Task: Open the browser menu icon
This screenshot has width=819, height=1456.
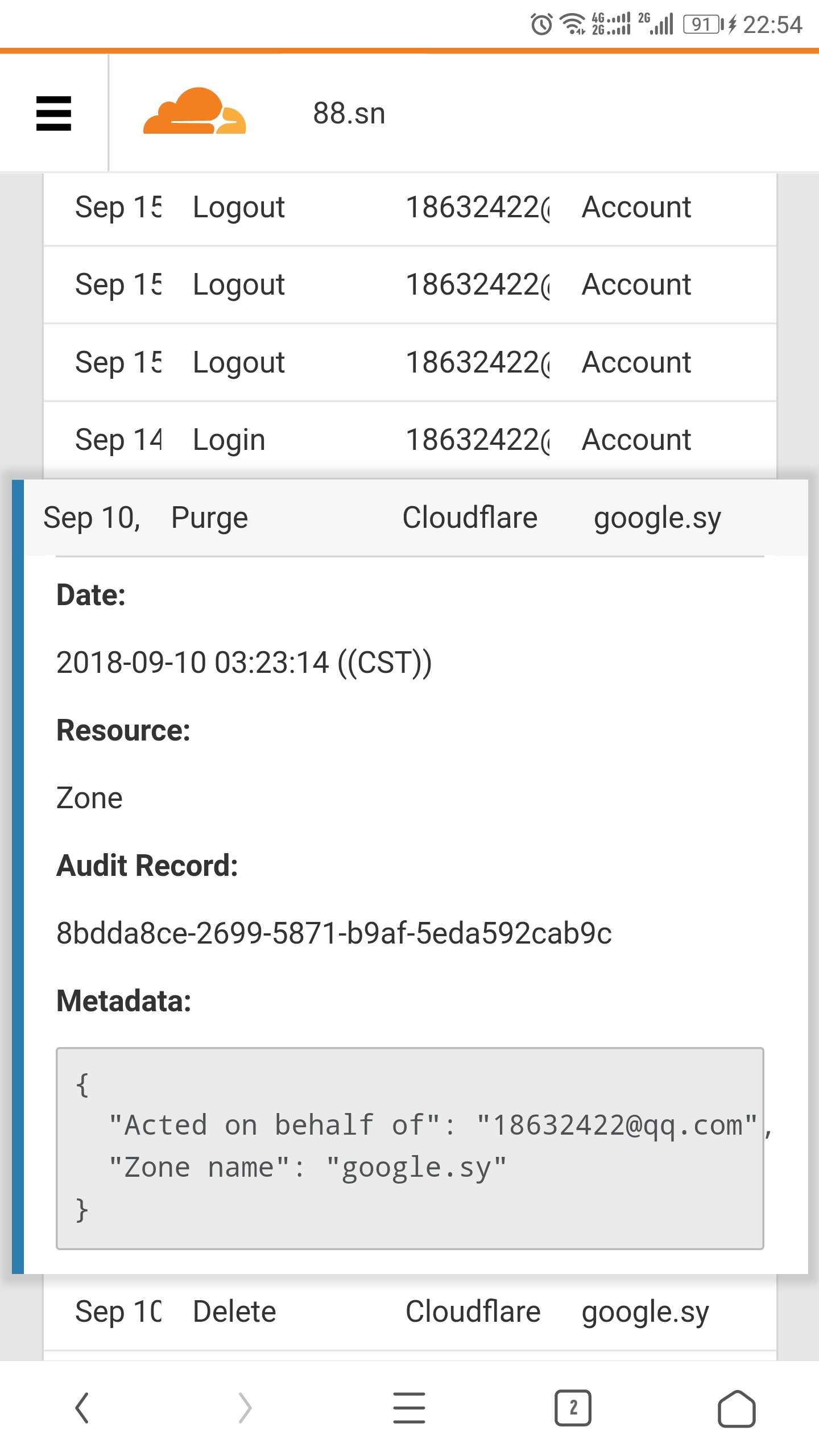Action: 409,1408
